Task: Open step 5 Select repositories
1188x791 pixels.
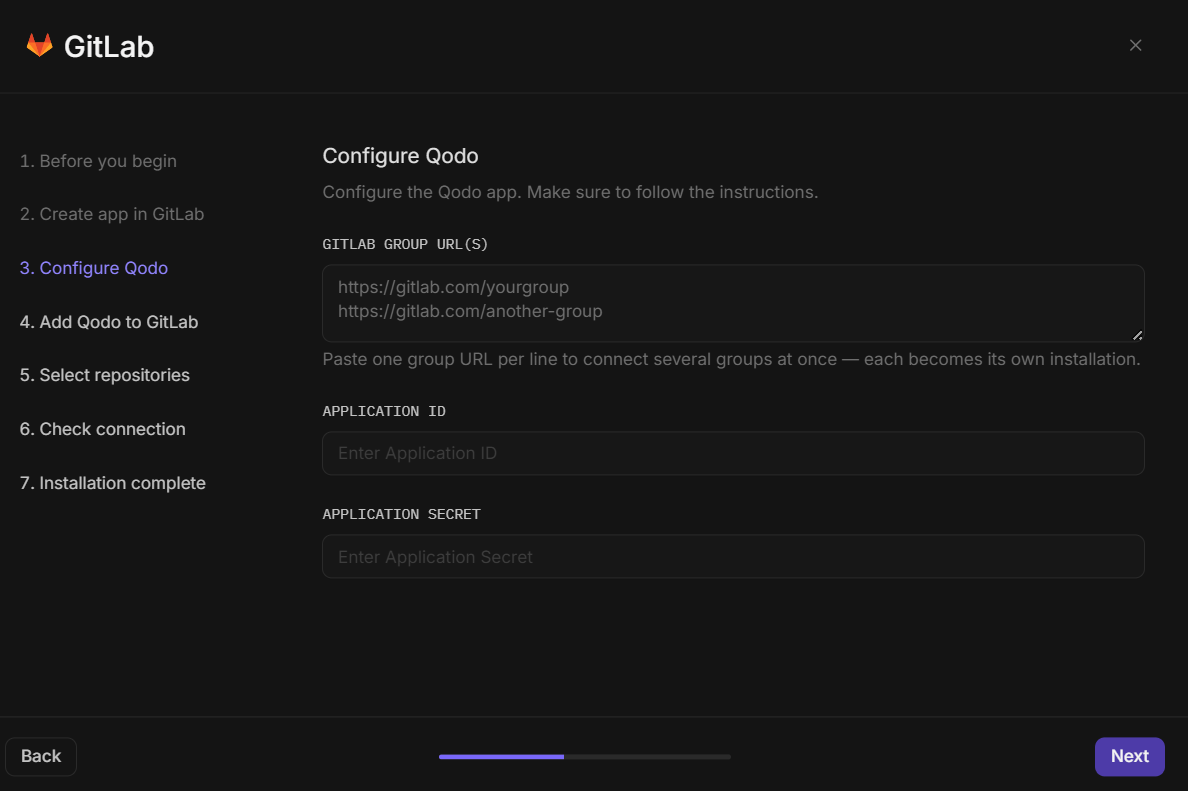Action: point(105,375)
